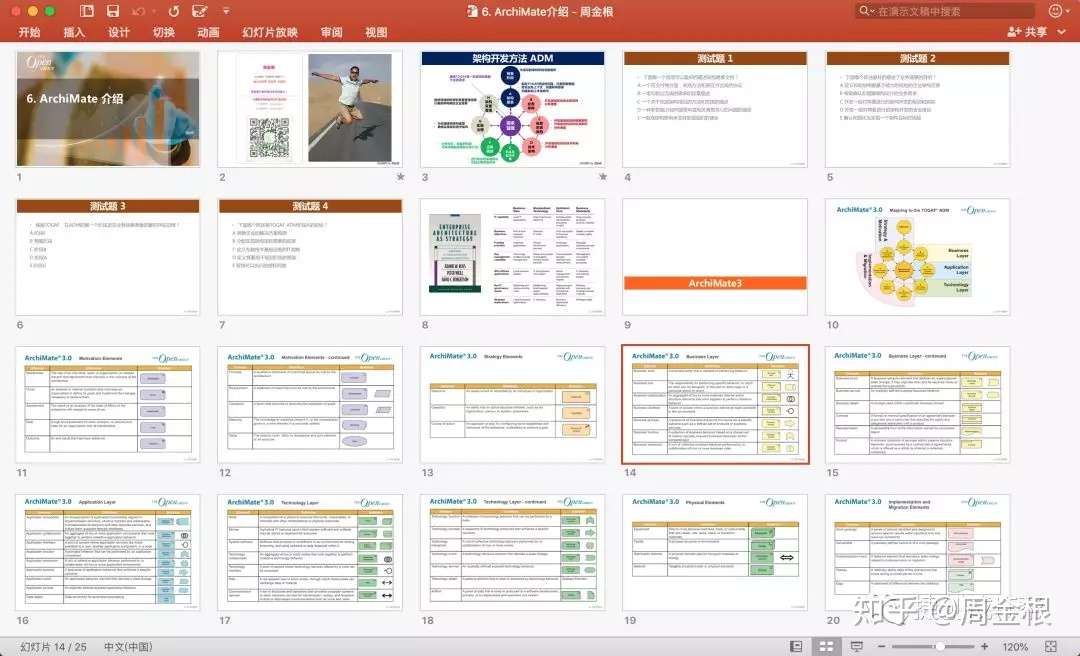Click the search magnifier icon
1080x656 pixels.
point(865,11)
